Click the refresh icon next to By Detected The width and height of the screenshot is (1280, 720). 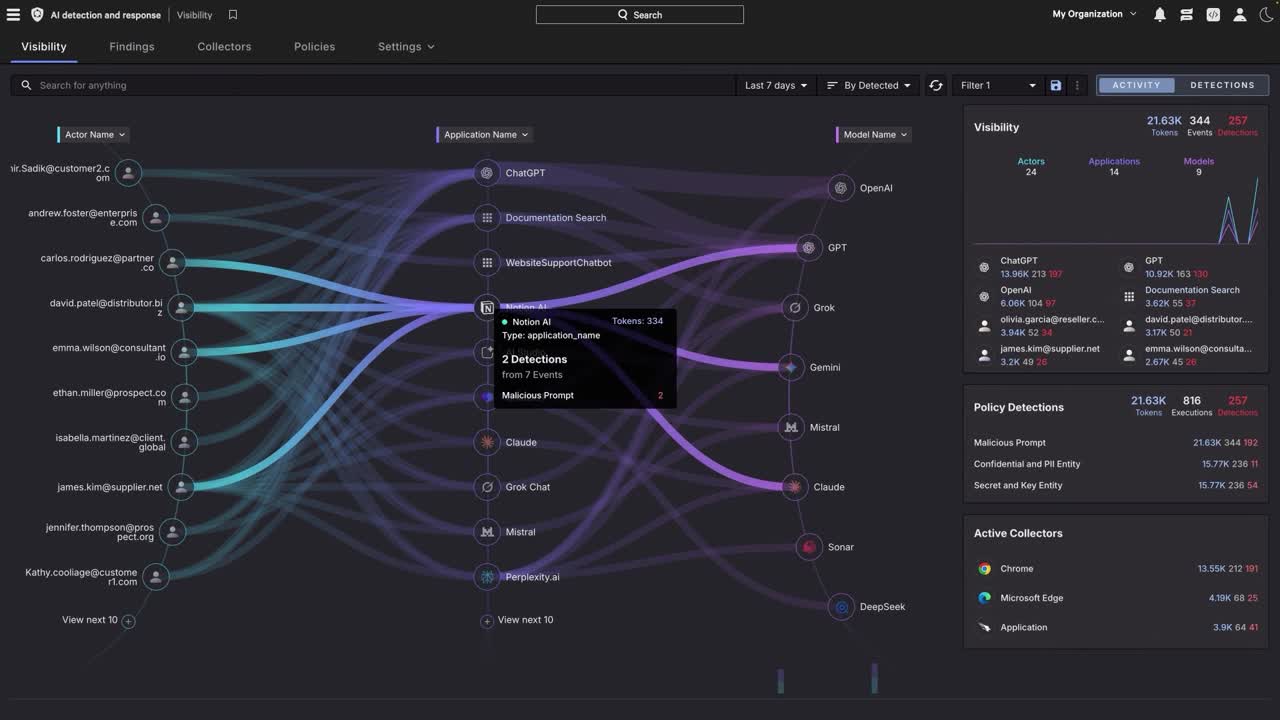[936, 86]
